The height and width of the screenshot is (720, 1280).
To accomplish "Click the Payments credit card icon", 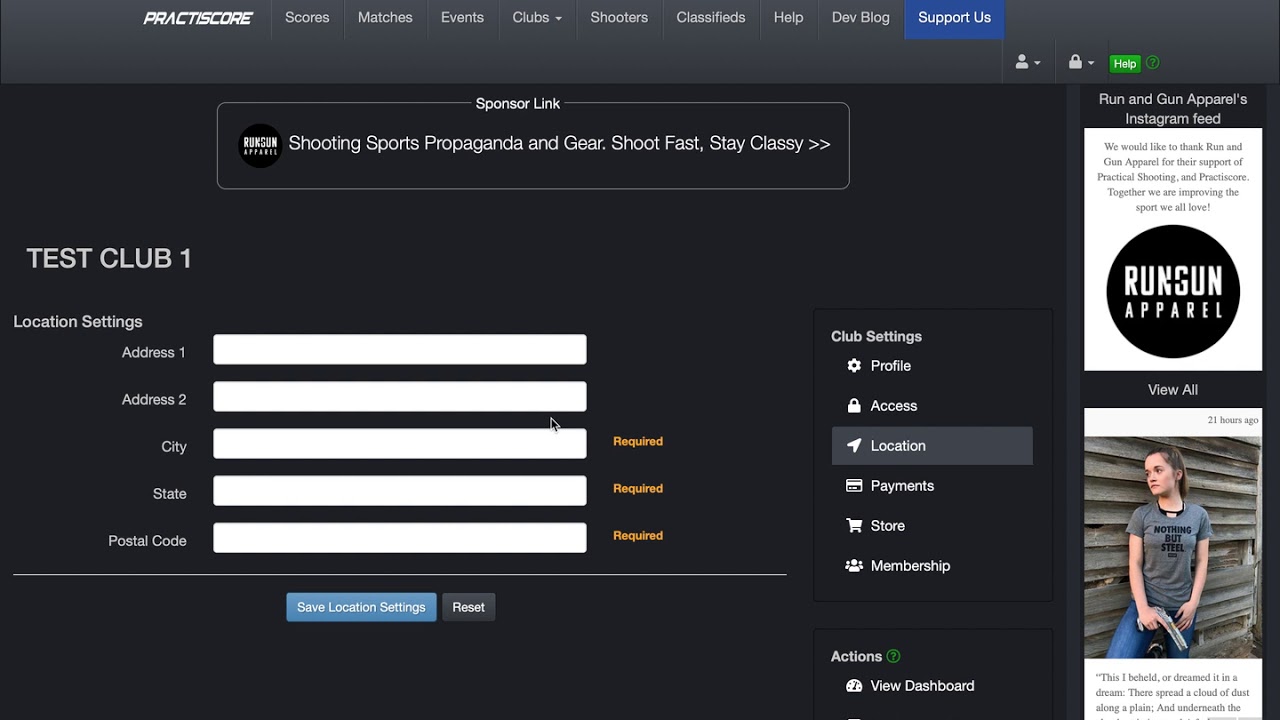I will coord(854,486).
